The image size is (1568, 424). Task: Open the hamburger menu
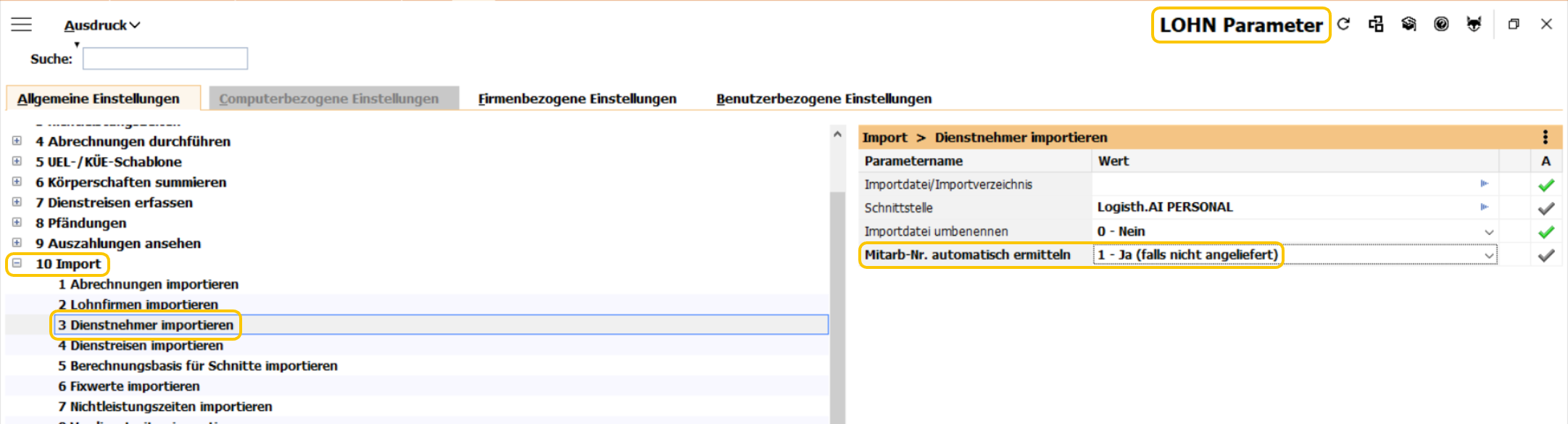pos(21,25)
